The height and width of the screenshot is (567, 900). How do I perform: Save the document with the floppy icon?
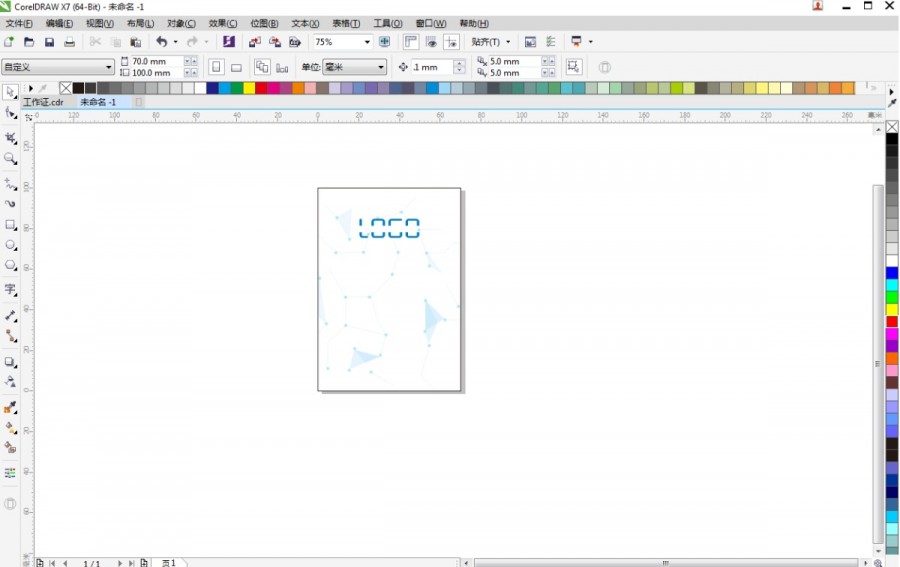point(49,42)
